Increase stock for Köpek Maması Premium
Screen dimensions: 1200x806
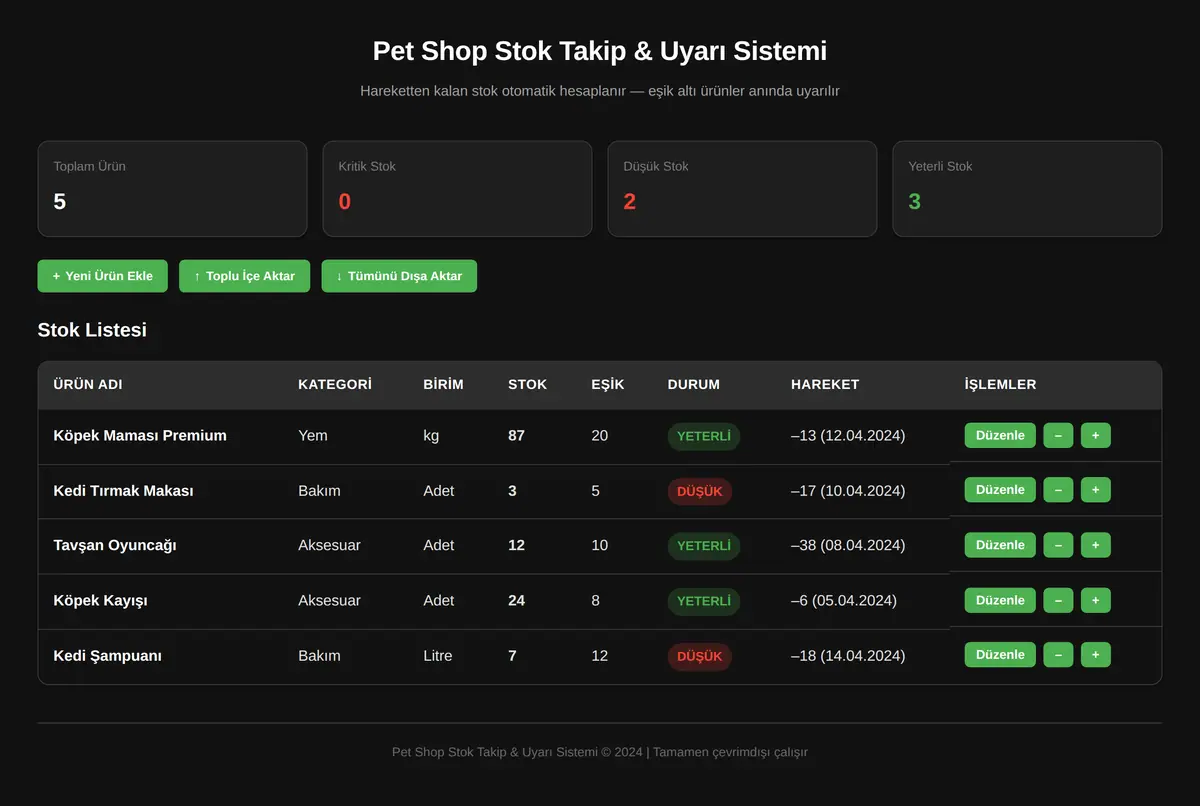(x=1095, y=435)
